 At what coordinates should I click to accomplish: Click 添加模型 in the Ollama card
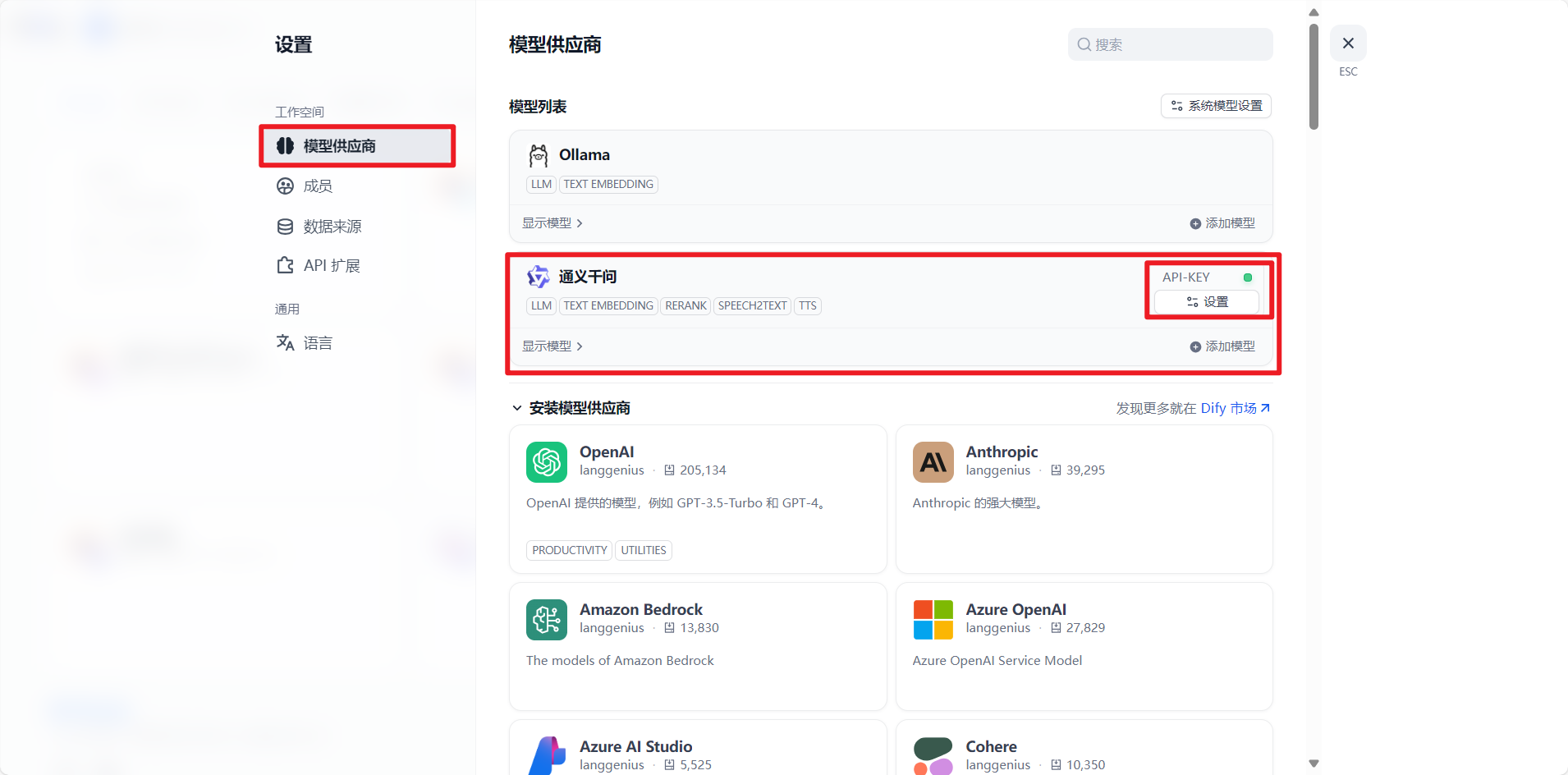tap(1222, 223)
